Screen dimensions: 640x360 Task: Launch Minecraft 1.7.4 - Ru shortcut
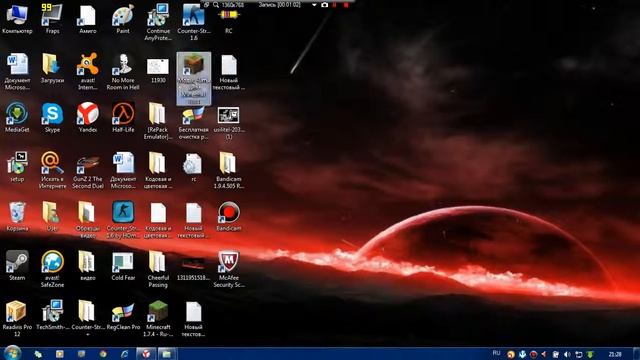[158, 318]
